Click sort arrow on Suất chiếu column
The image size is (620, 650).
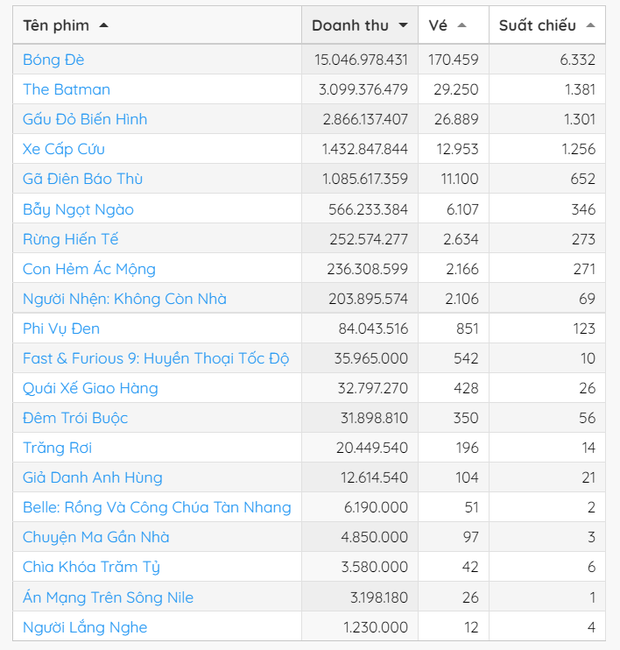591,25
